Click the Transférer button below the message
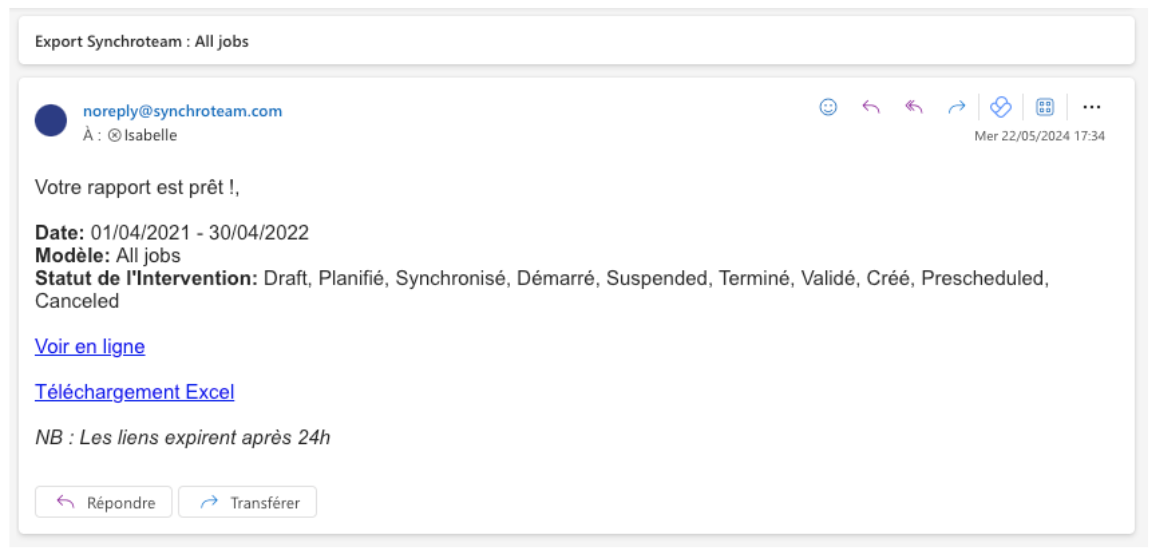 (248, 502)
